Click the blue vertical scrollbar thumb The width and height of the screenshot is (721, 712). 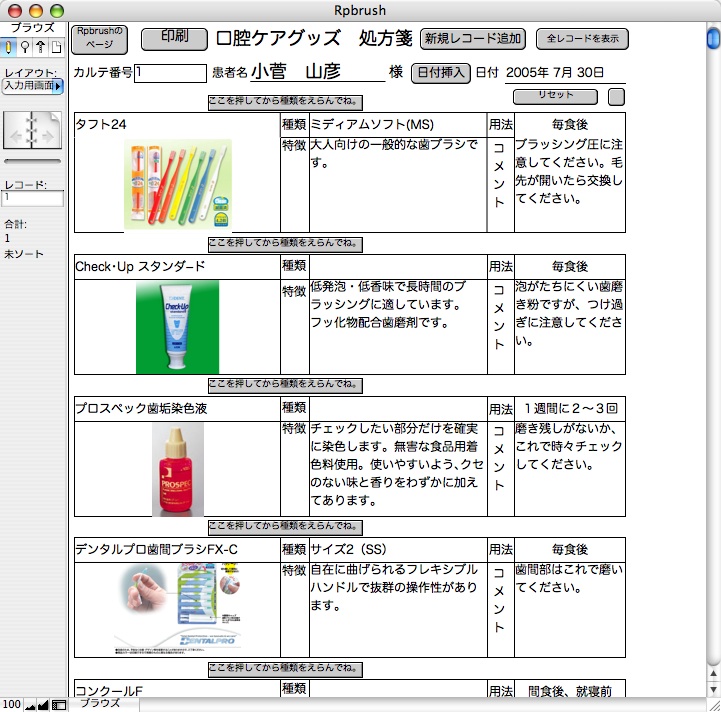click(x=713, y=38)
